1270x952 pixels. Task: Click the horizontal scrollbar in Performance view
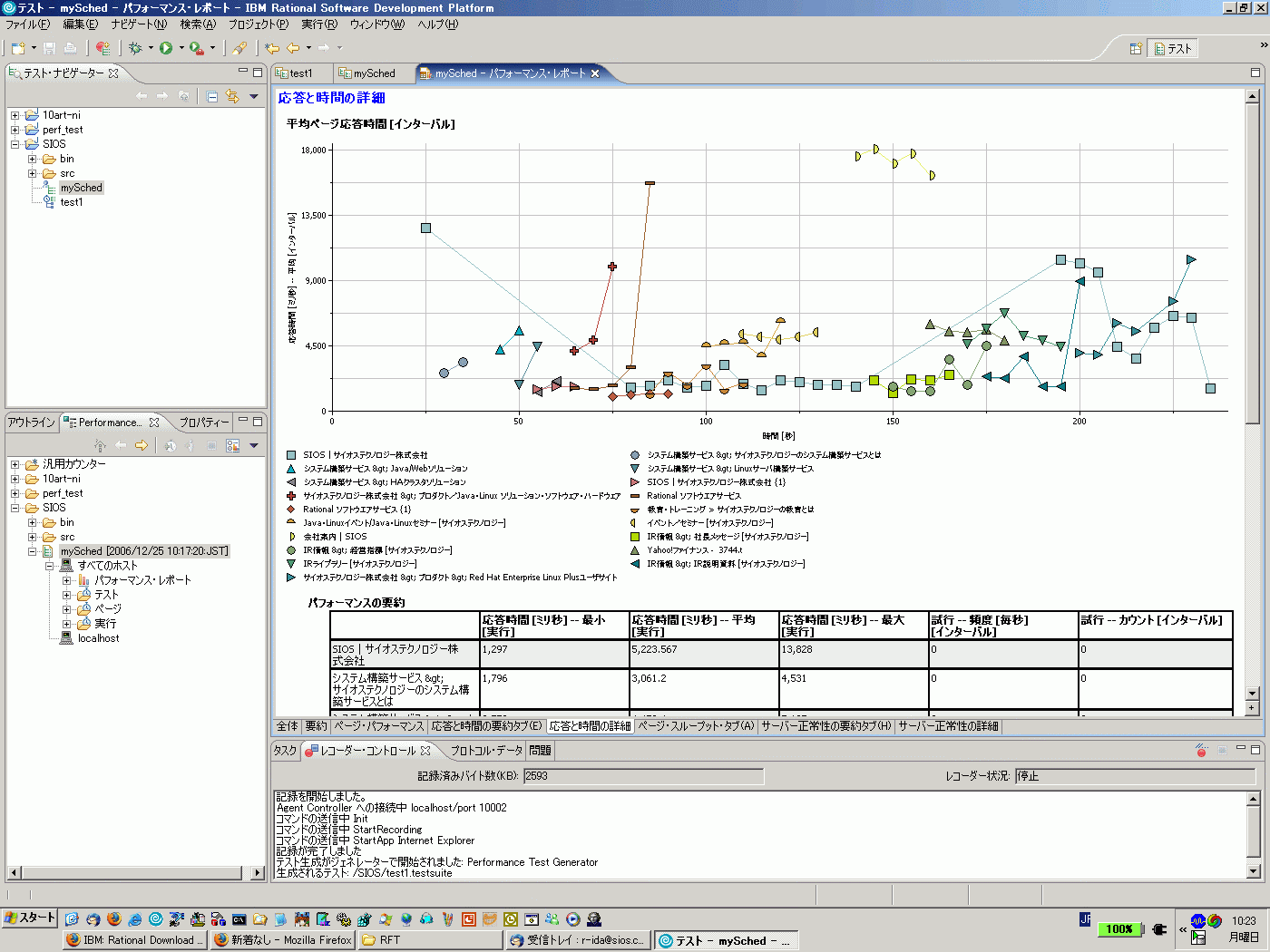[135, 872]
